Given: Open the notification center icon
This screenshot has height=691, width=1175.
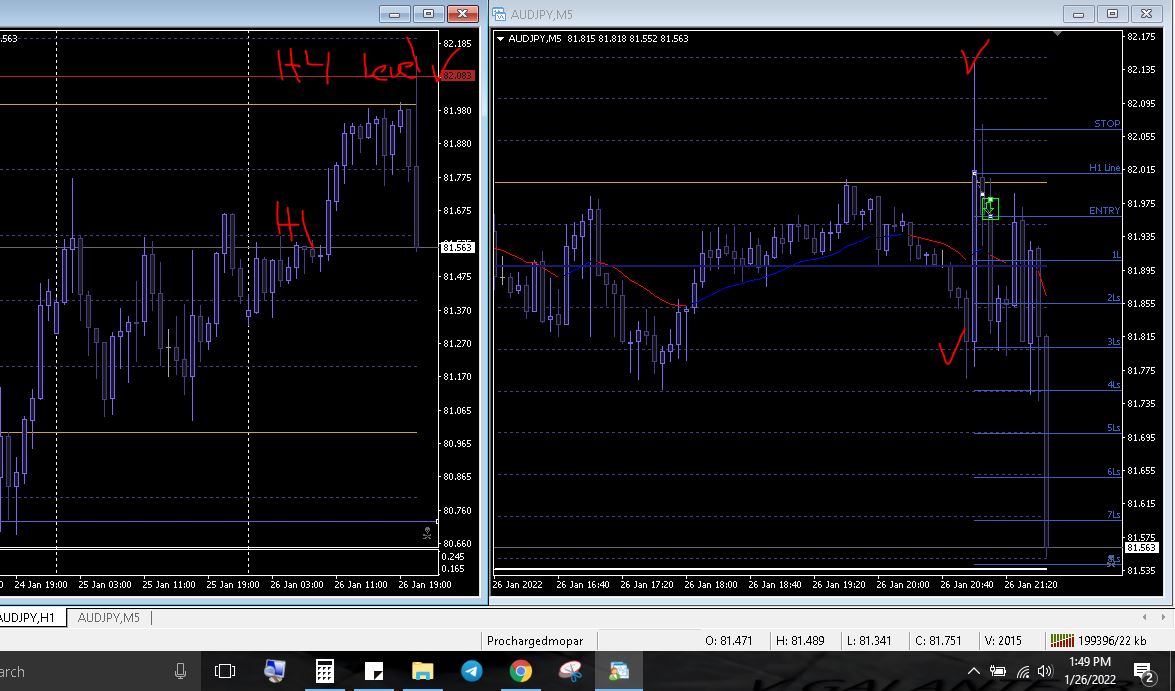Looking at the screenshot, I should pos(1143,672).
